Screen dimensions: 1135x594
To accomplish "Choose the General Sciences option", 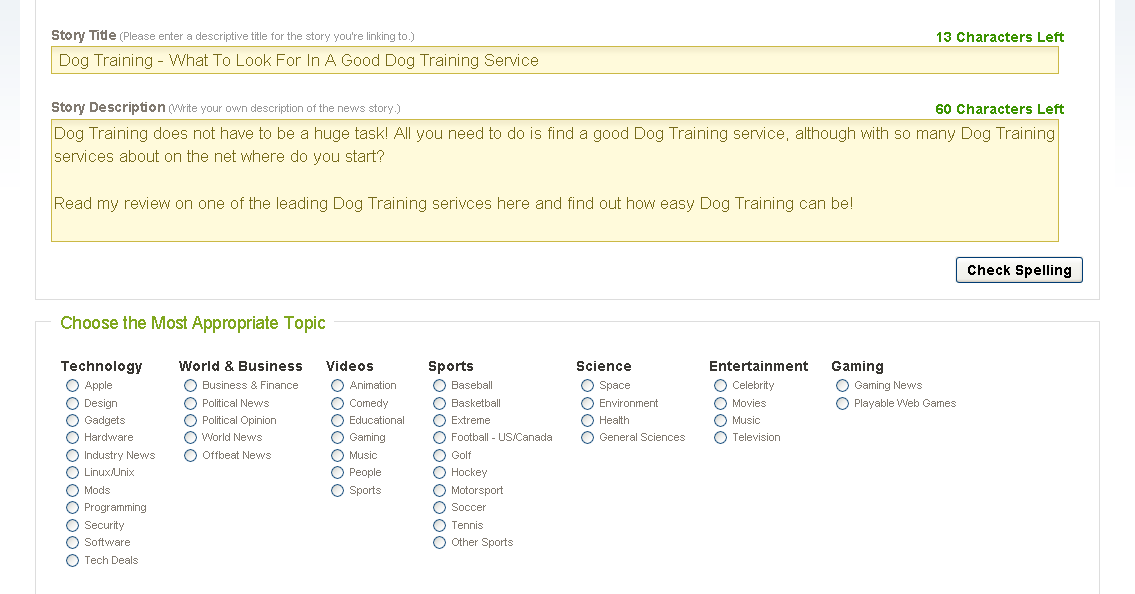I will (588, 438).
